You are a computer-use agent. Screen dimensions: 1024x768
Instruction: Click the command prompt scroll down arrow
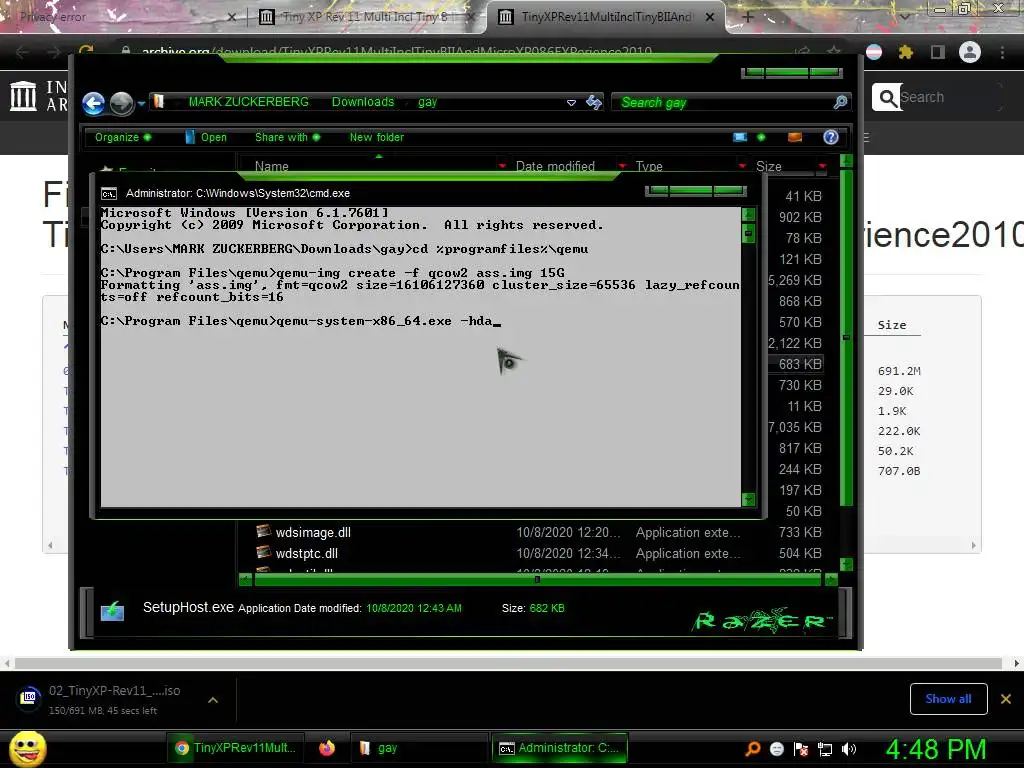click(x=748, y=500)
